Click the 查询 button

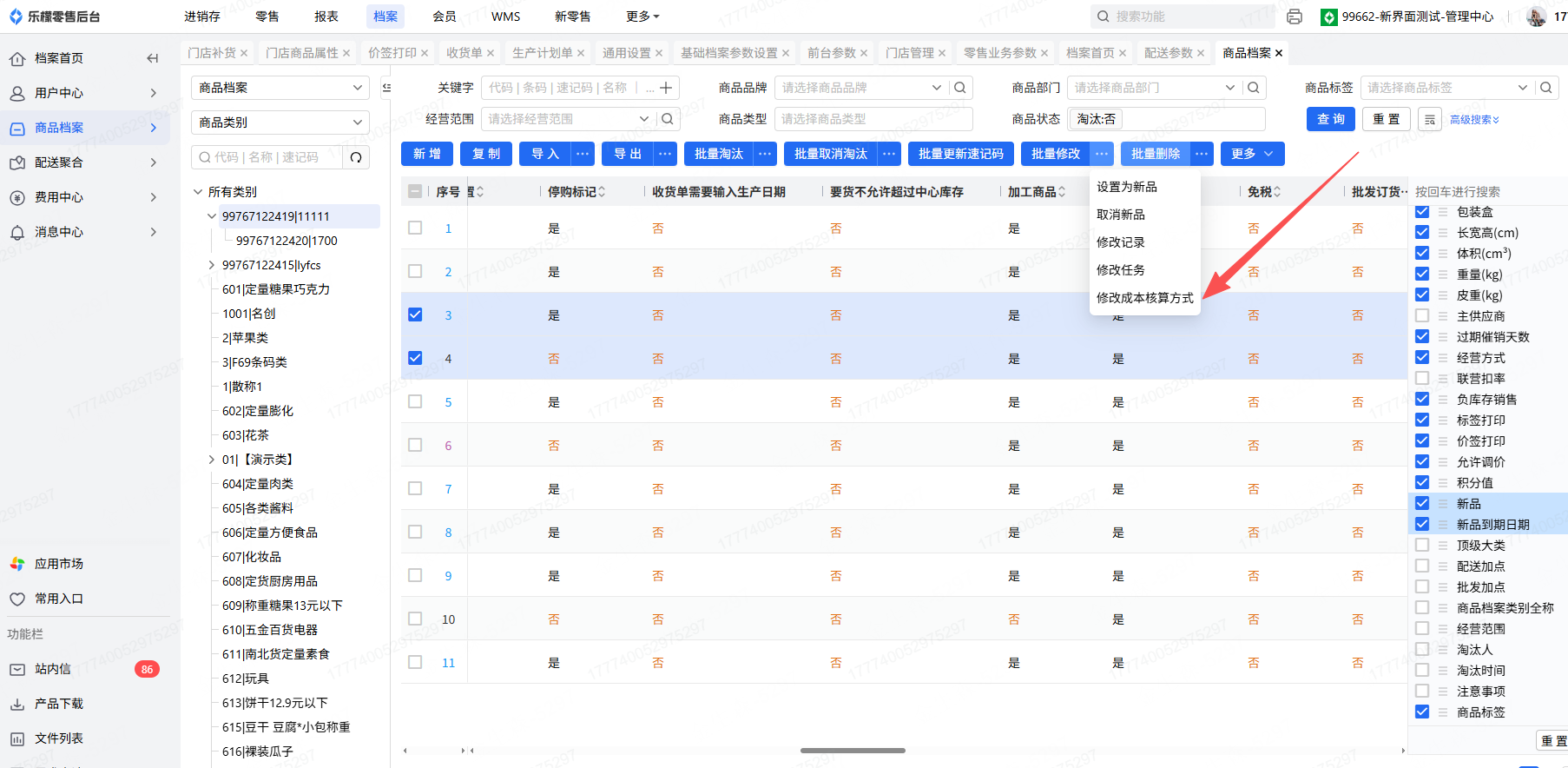click(x=1330, y=119)
